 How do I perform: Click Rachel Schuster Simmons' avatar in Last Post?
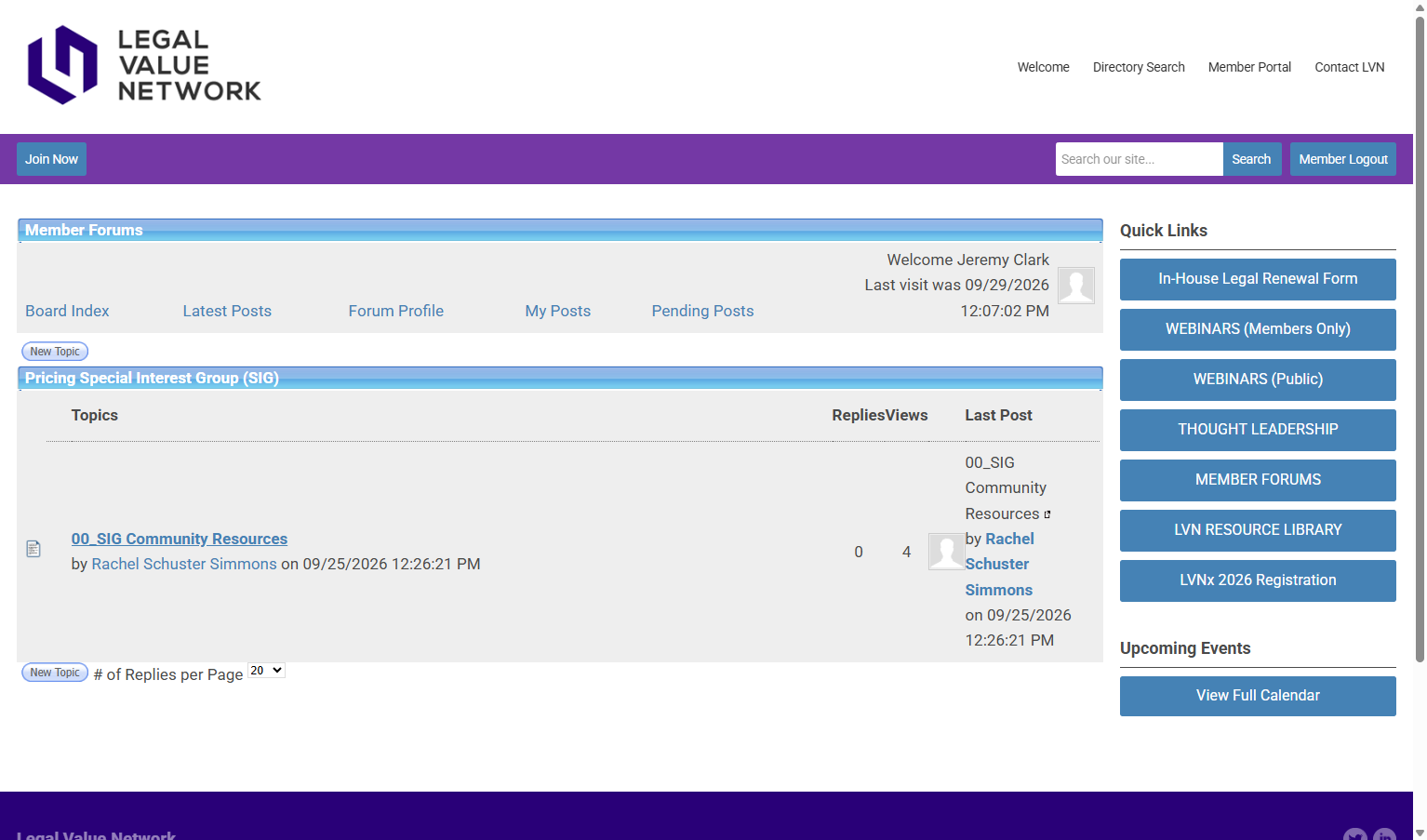(946, 552)
